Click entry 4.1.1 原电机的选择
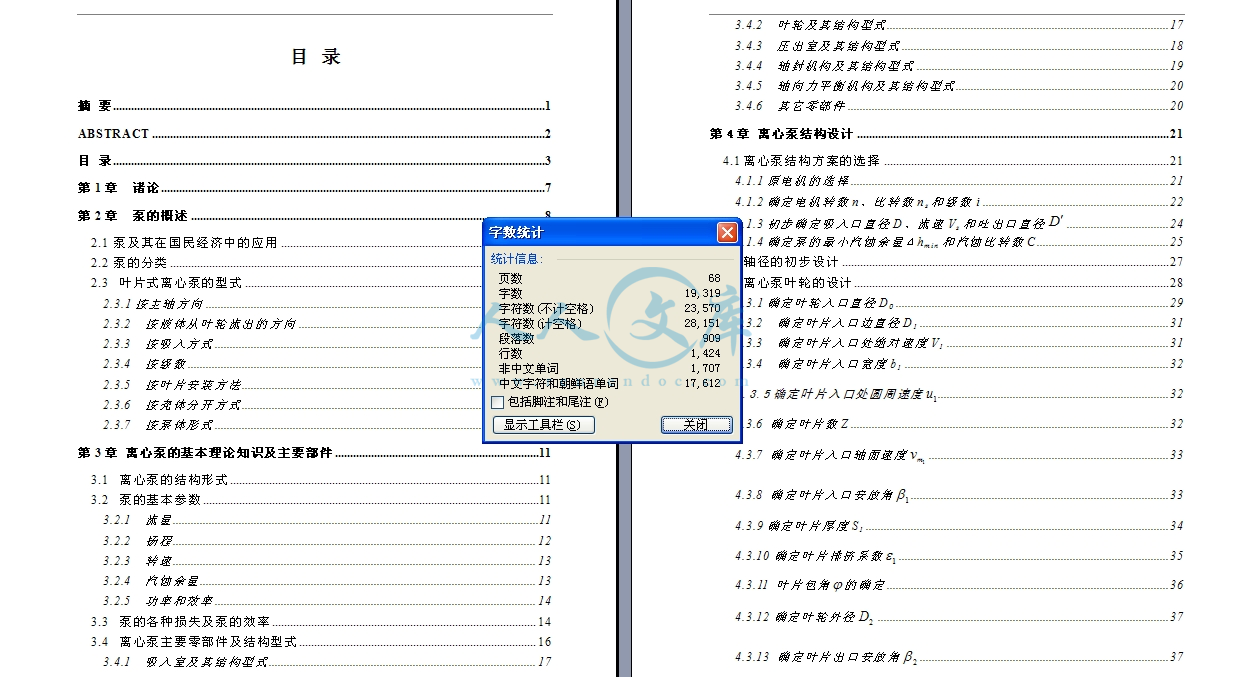This screenshot has height=677, width=1246. 959,181
